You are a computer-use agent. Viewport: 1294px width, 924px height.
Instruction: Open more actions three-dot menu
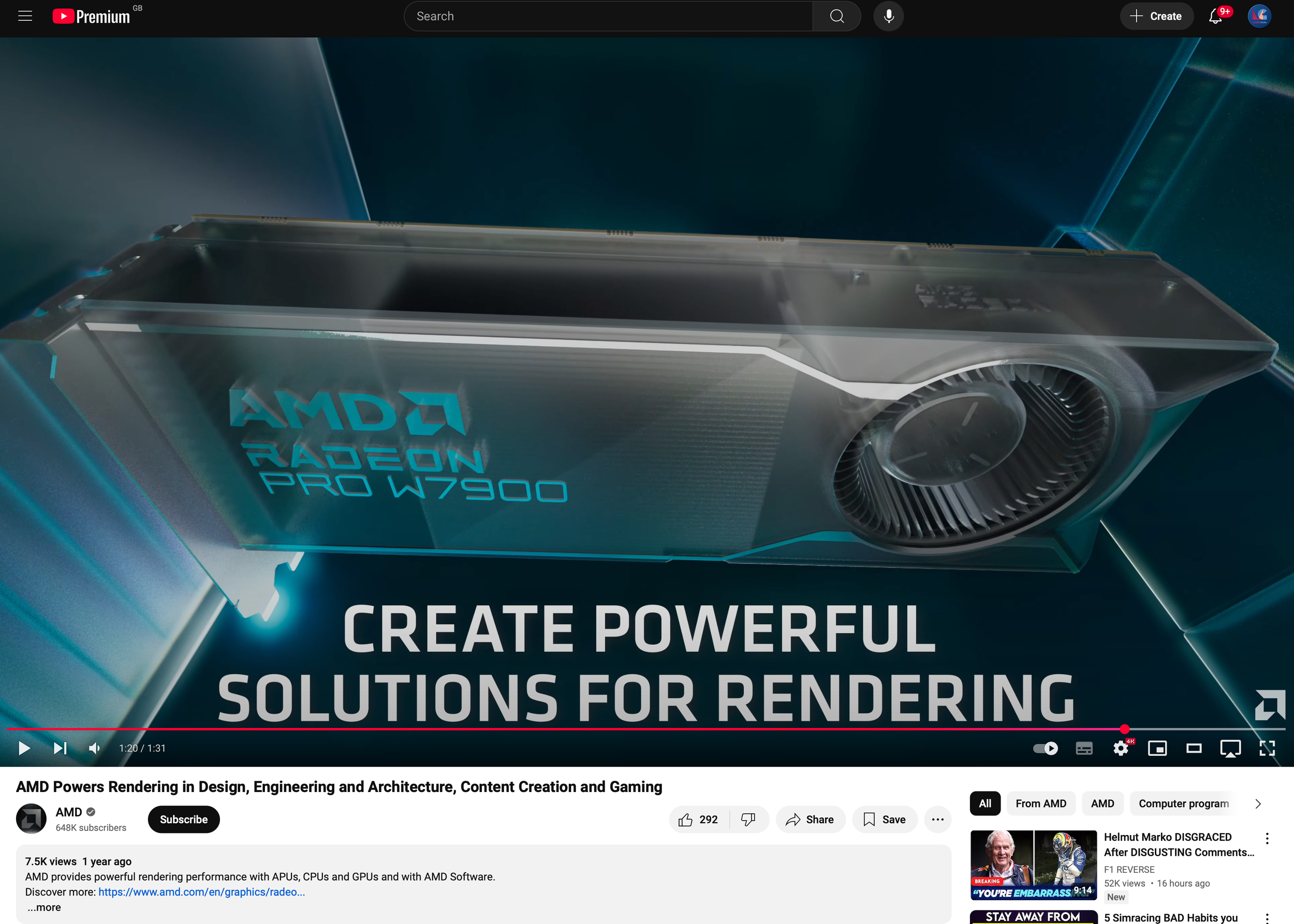937,819
